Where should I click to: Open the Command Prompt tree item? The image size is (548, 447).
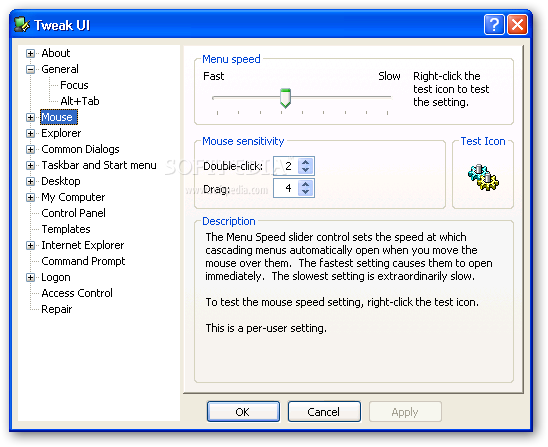pos(83,261)
